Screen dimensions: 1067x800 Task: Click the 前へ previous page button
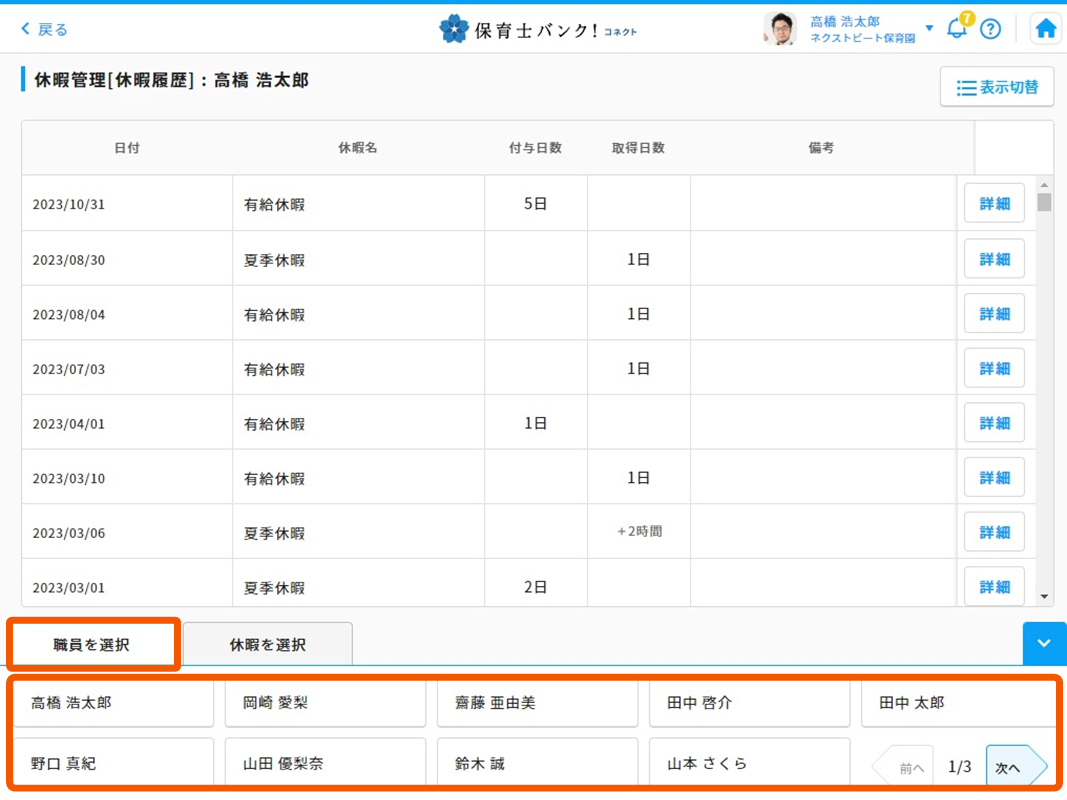pos(905,767)
